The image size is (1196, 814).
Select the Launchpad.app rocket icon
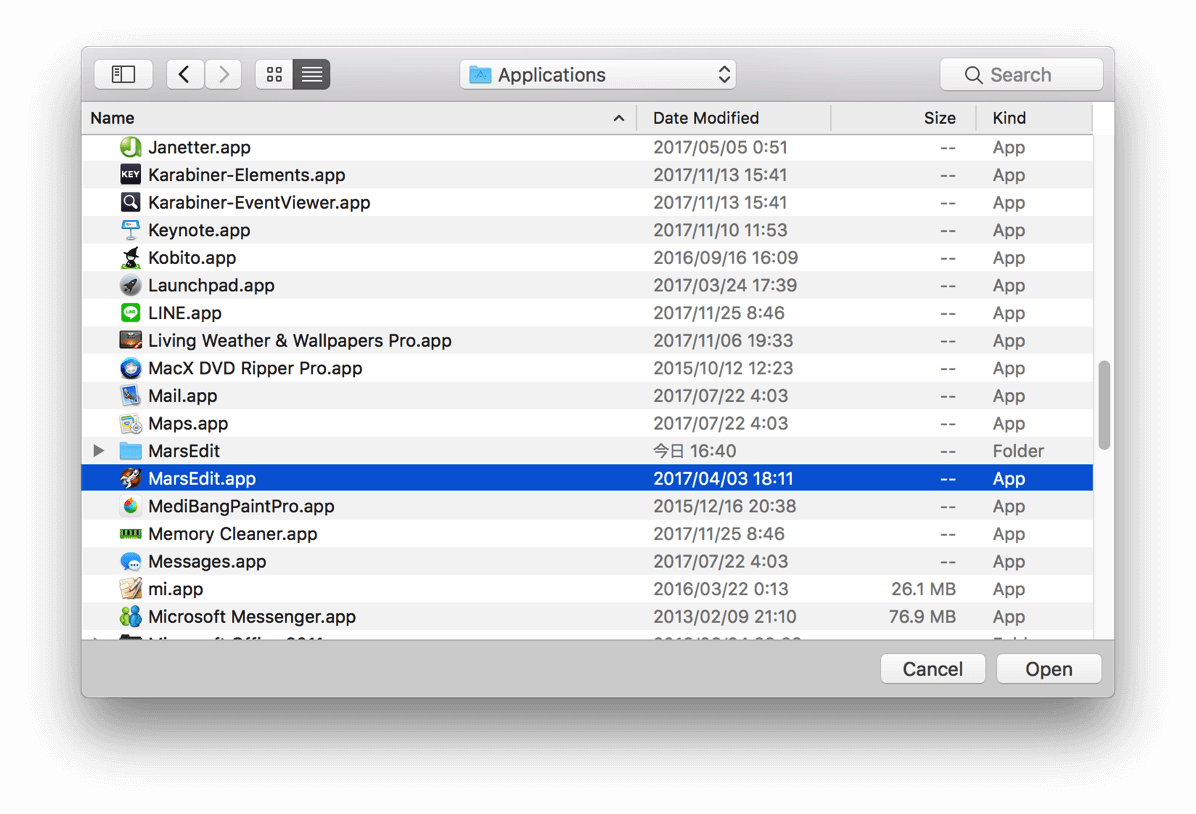point(130,285)
